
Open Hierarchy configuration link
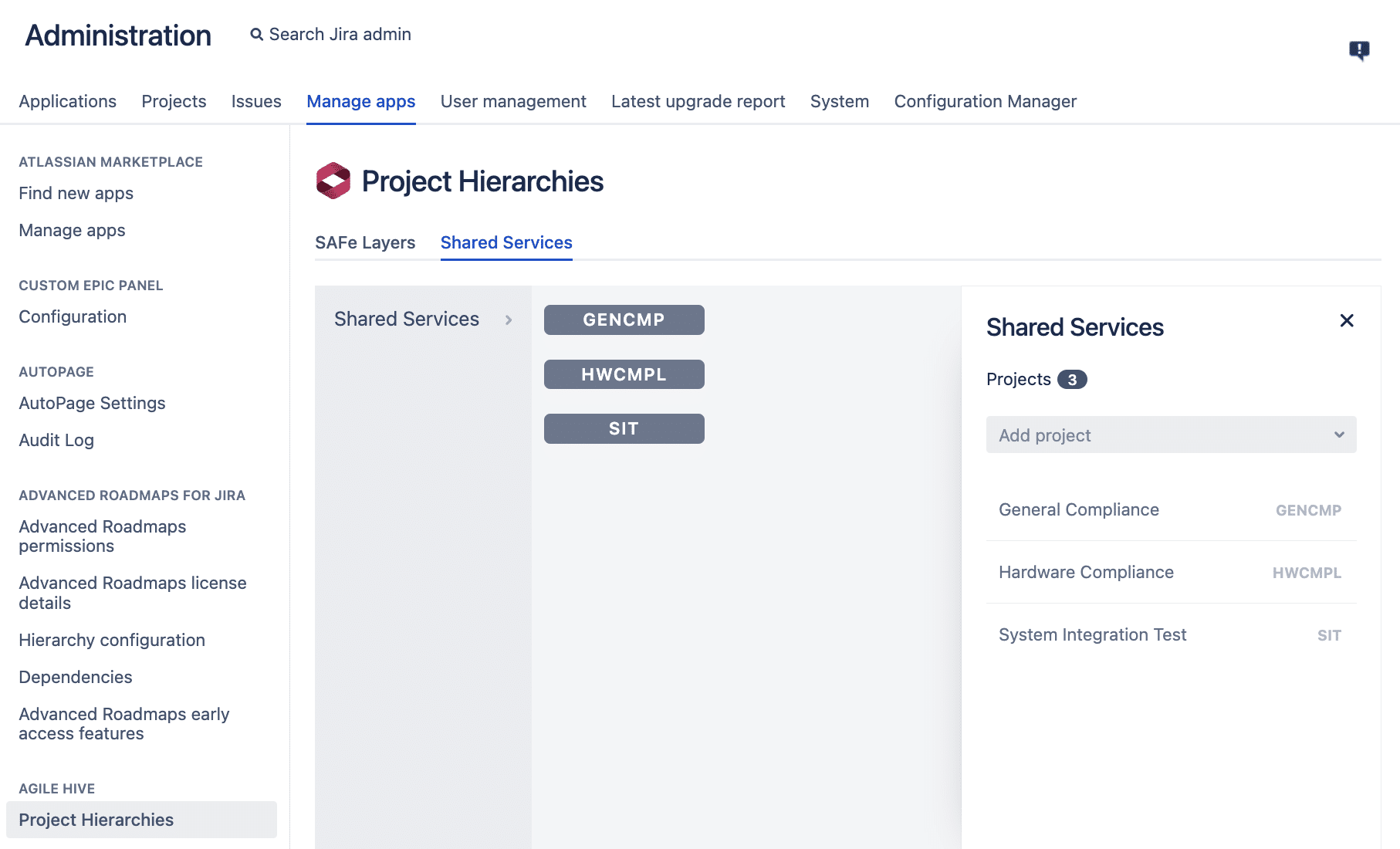coord(112,641)
